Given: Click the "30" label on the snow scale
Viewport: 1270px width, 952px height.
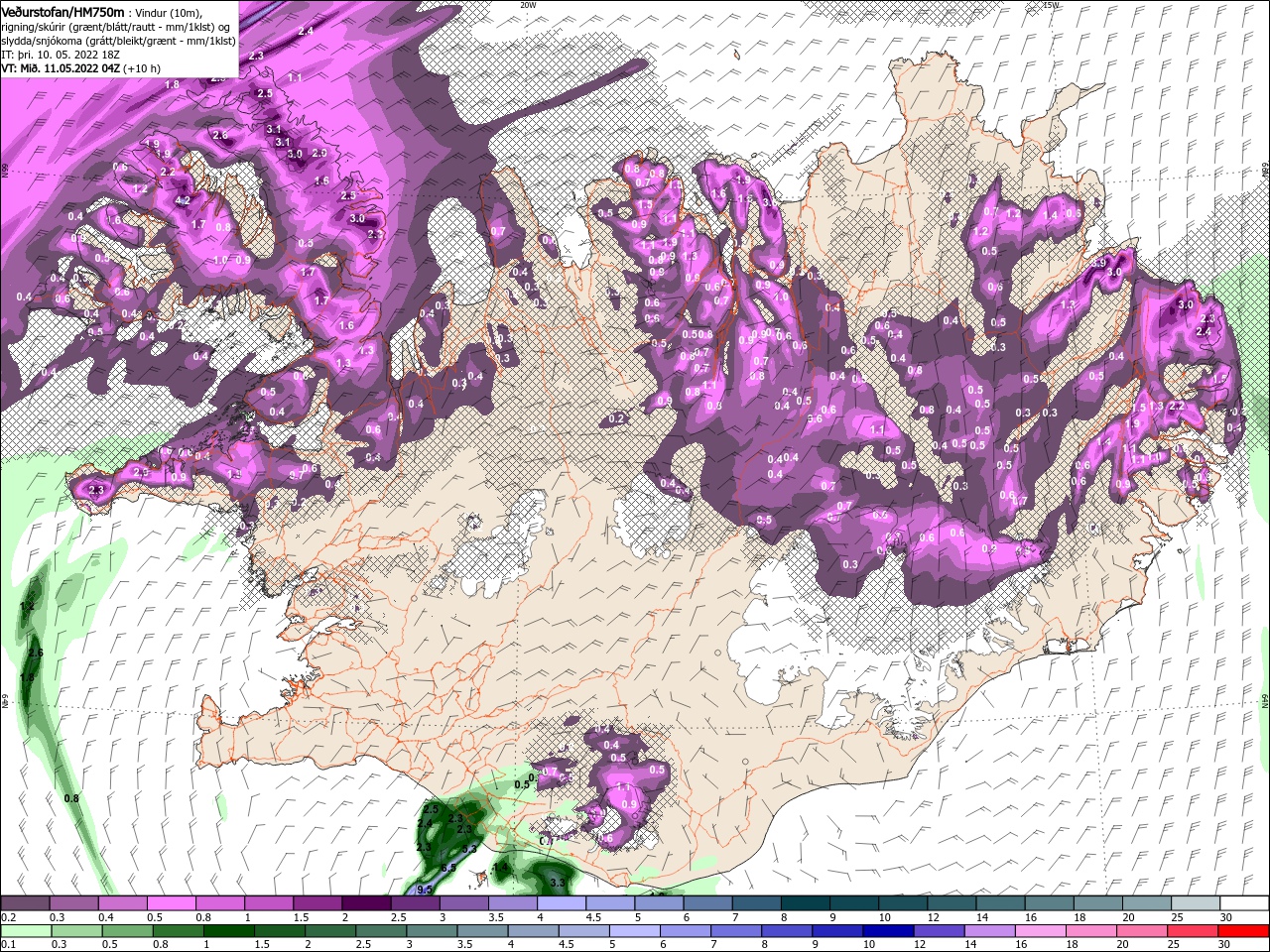Looking at the screenshot, I should click(1226, 917).
